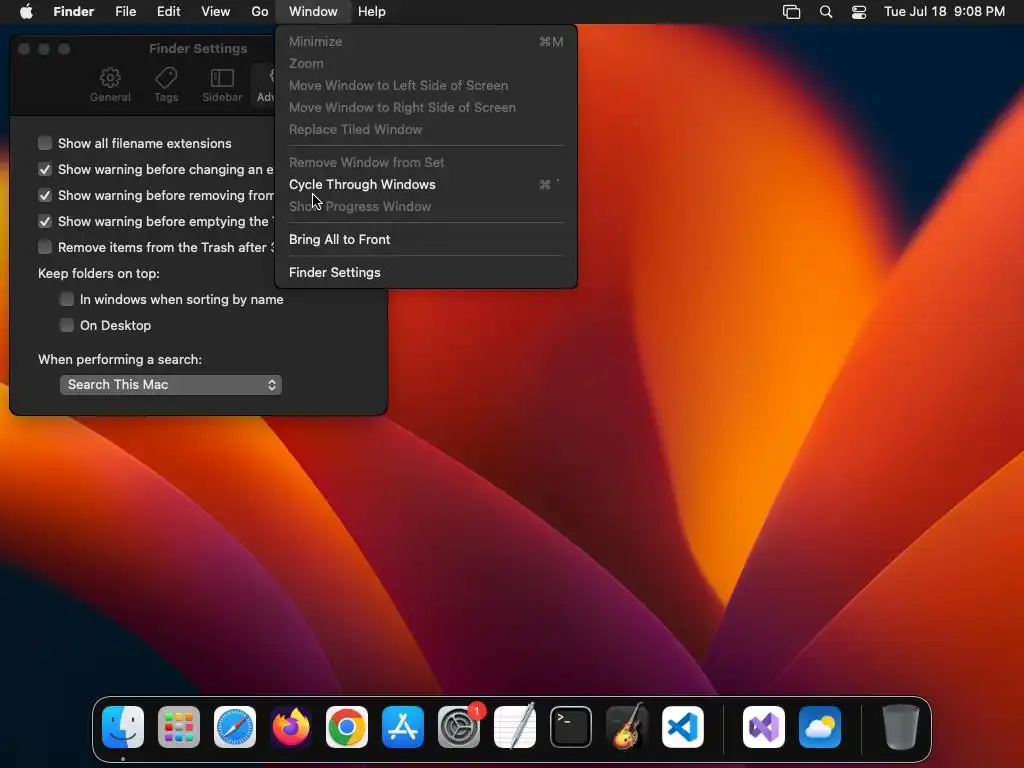Select Finder Settings in Window menu

tap(426, 272)
